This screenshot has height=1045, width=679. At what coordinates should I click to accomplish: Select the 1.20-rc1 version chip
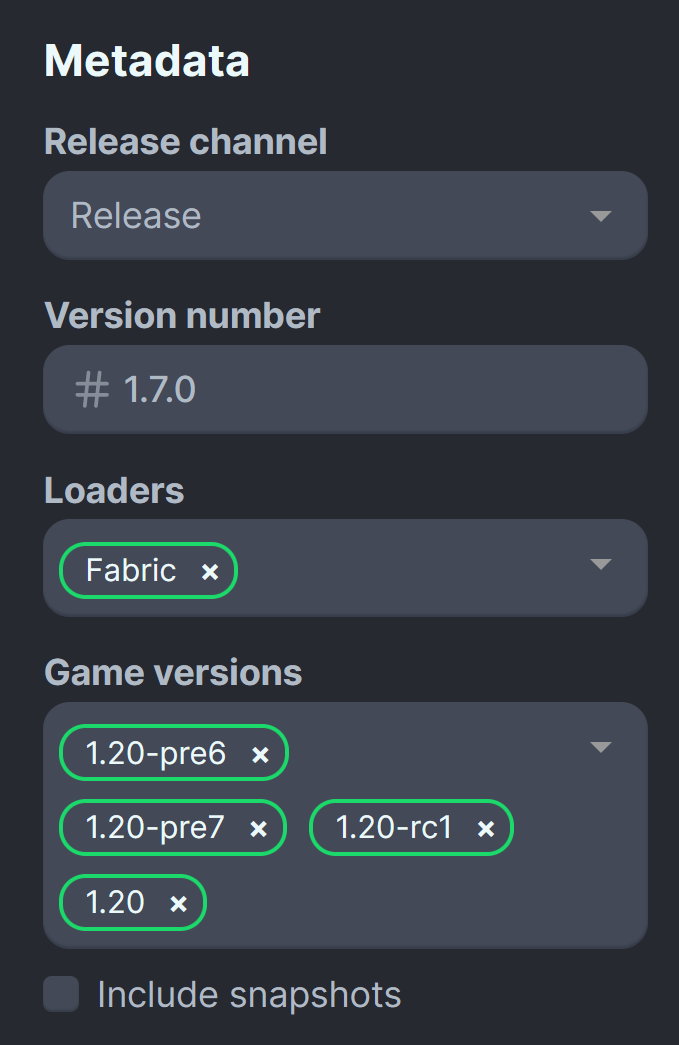pos(395,828)
